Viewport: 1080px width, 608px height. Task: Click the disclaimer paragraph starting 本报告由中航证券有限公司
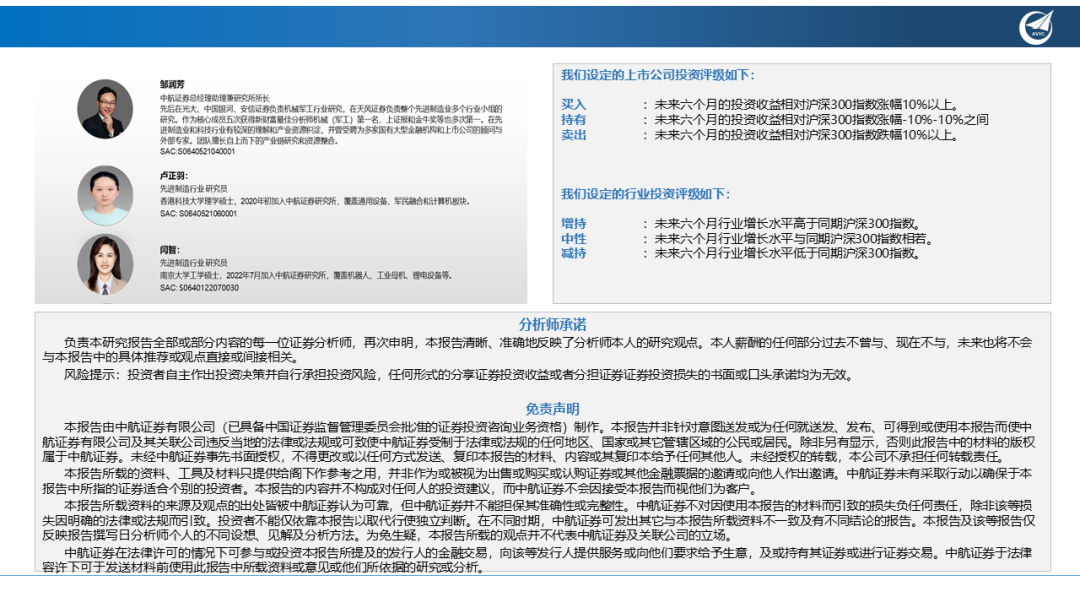539,442
